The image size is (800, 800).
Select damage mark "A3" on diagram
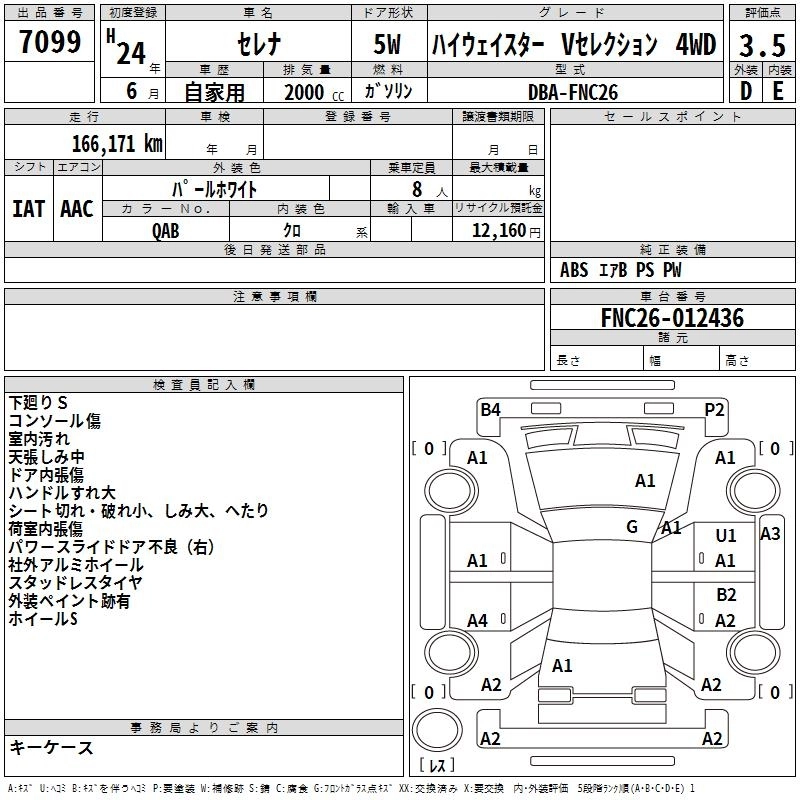click(770, 534)
